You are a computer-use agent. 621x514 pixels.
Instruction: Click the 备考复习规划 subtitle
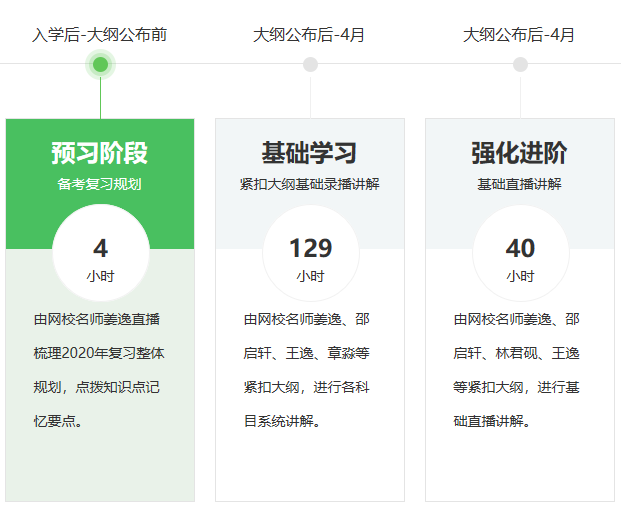(x=100, y=184)
